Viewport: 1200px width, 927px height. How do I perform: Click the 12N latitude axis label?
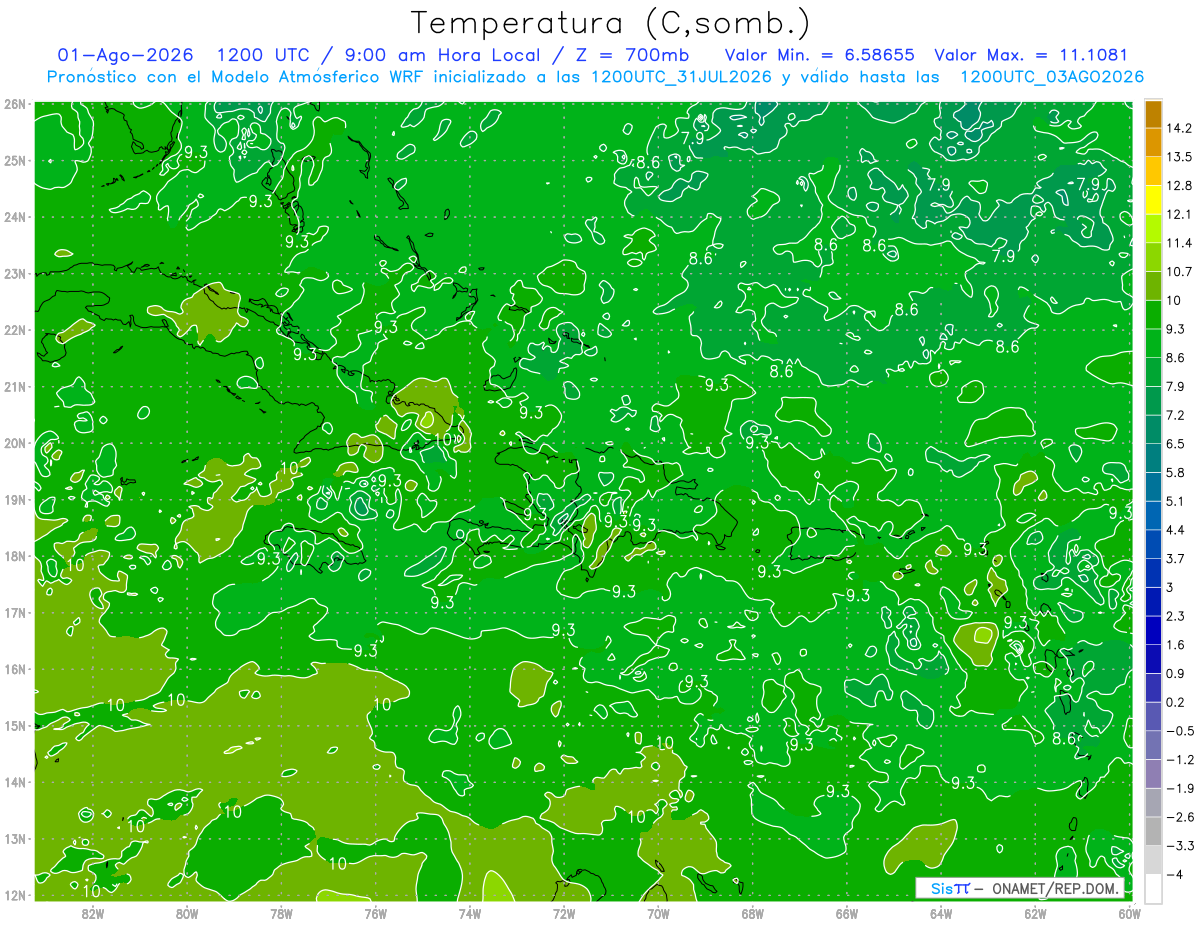[14, 895]
